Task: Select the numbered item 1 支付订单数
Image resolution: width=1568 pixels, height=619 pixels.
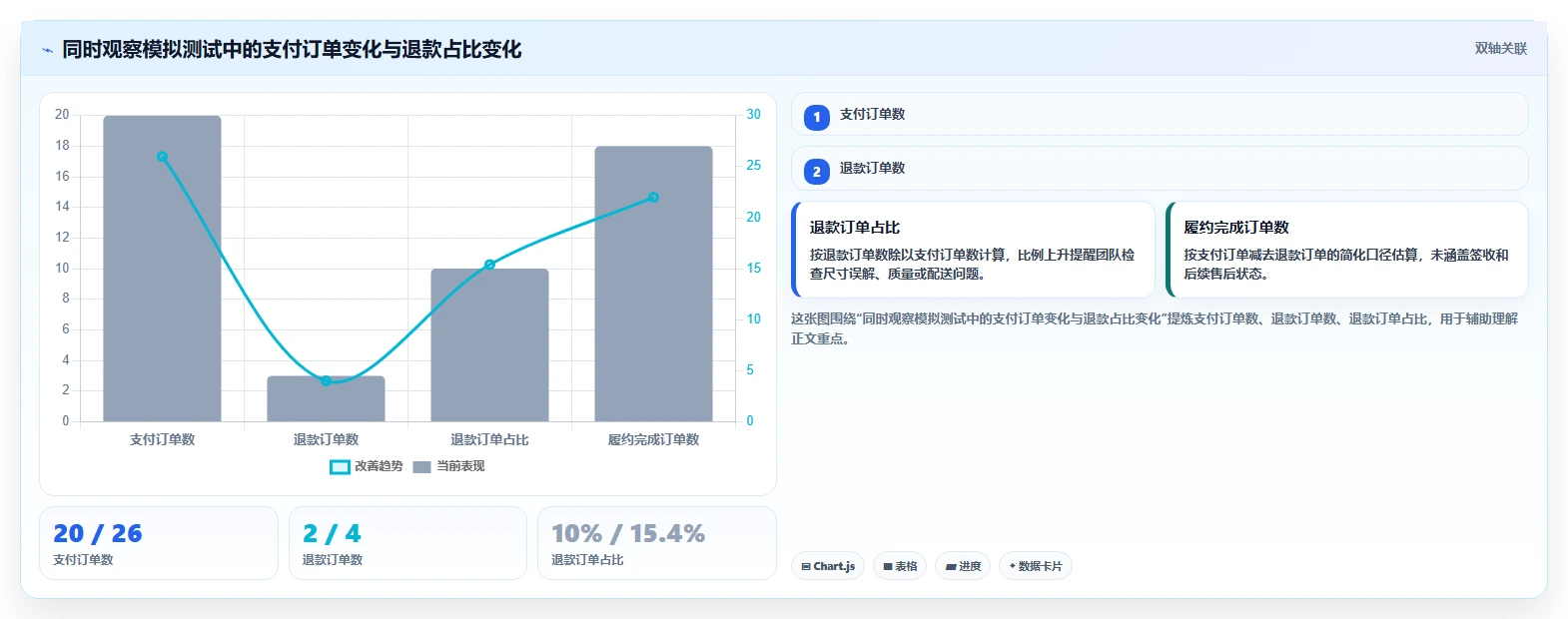Action: (1160, 114)
